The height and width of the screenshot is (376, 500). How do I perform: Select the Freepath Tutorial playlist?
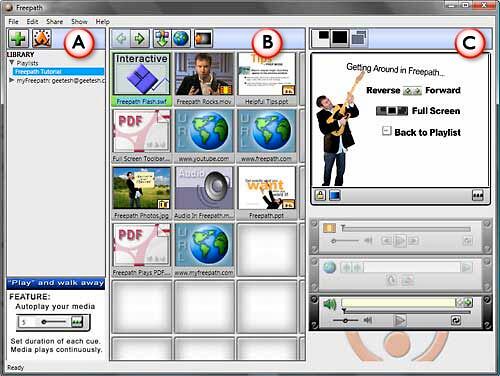(58, 72)
